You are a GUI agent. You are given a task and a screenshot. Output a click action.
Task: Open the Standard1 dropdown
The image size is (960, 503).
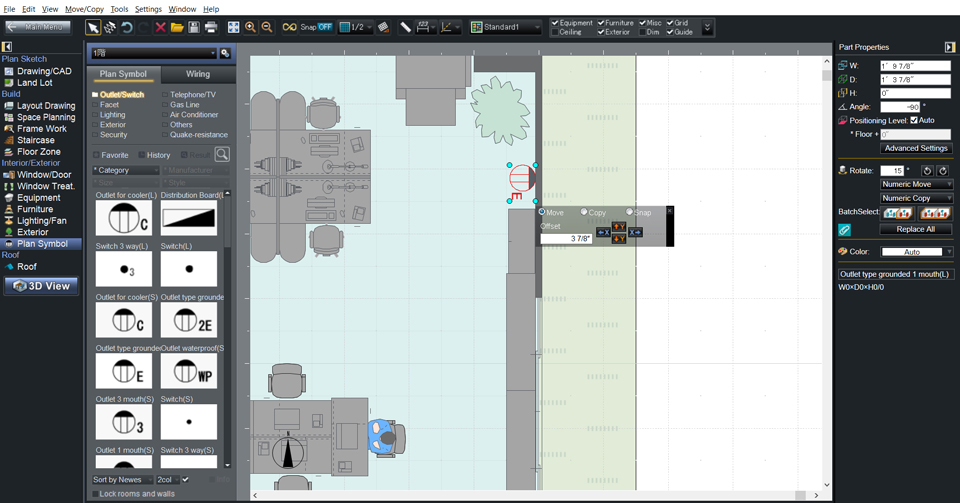pyautogui.click(x=505, y=27)
